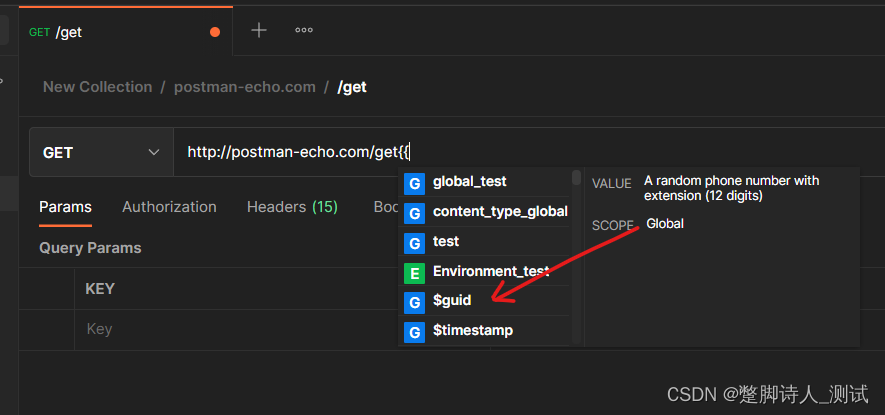
Task: Click the Global scope value text
Action: pos(665,224)
